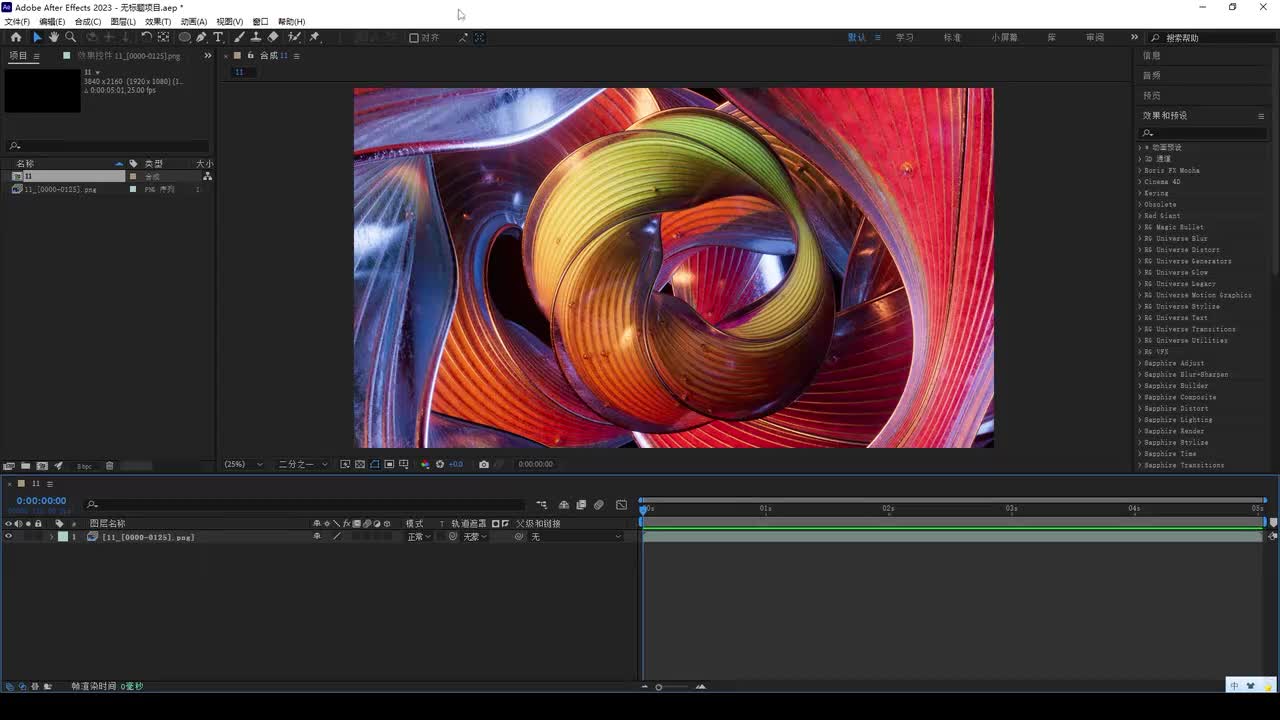
Task: Open the 文件(F) menu
Action: 17,21
